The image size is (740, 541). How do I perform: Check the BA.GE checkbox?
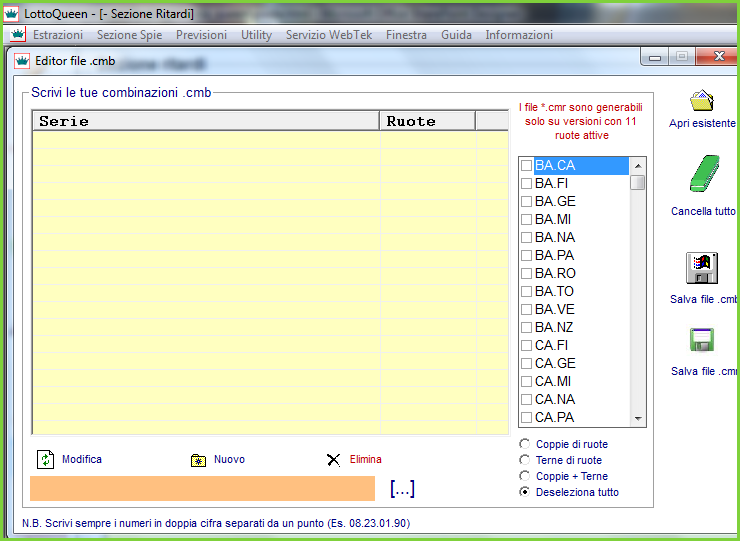pos(526,202)
